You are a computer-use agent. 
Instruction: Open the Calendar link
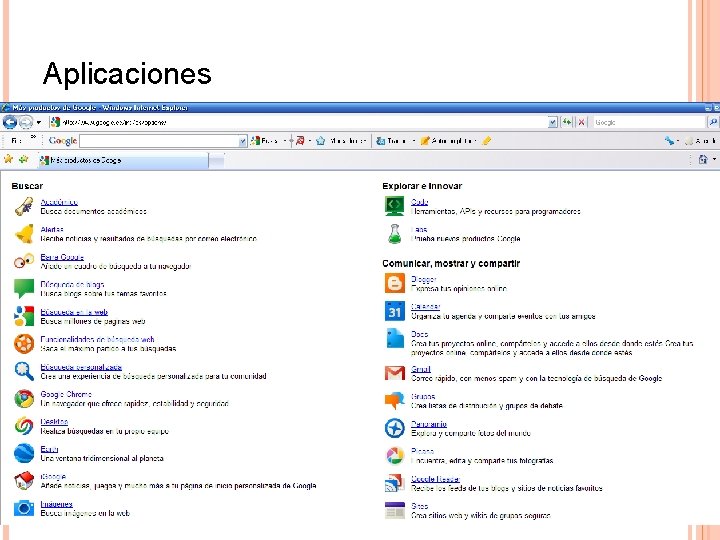[426, 306]
